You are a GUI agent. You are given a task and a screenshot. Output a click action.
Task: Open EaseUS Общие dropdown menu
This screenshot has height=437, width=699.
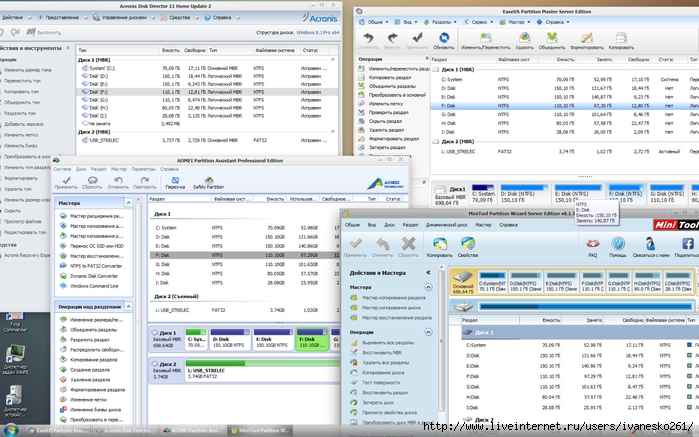point(374,22)
